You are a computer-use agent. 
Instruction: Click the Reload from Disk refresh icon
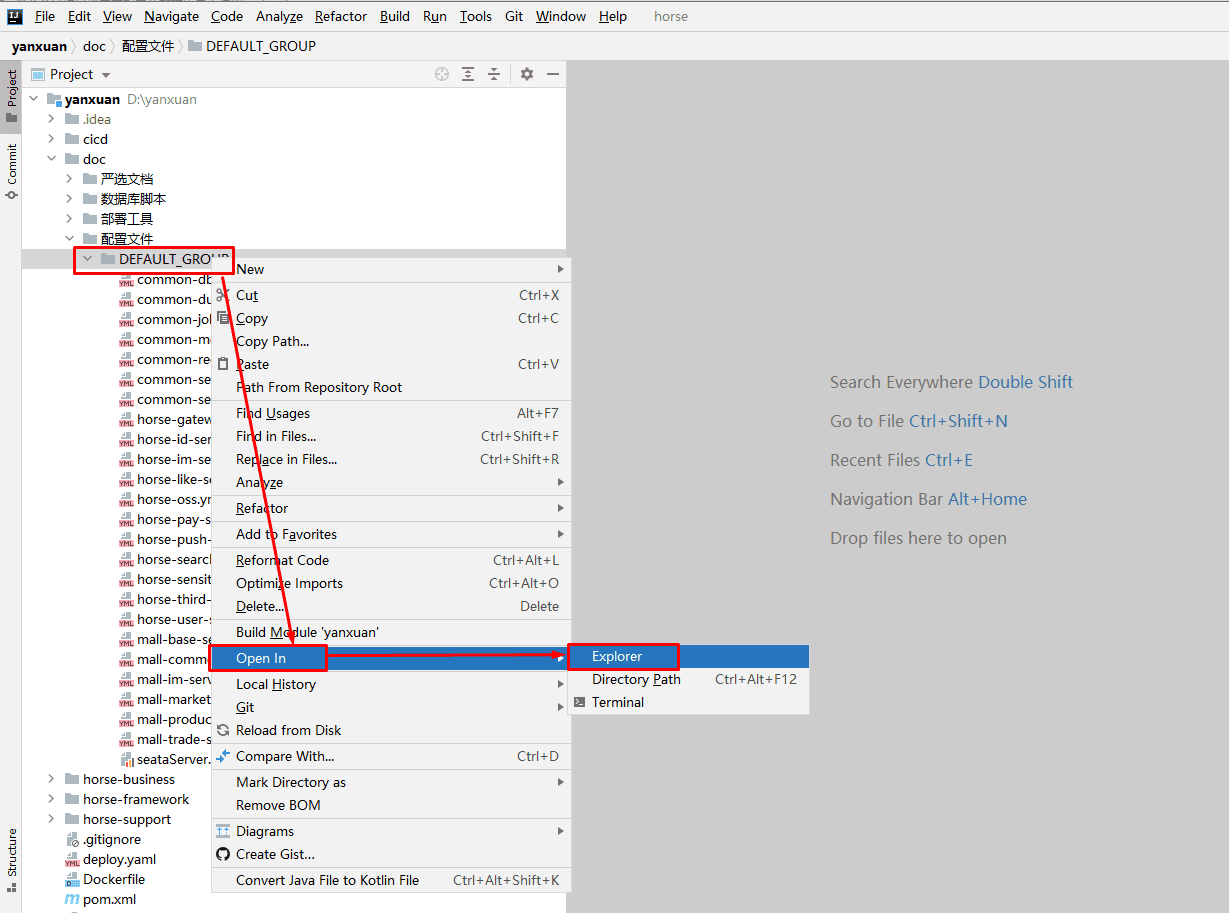click(223, 730)
